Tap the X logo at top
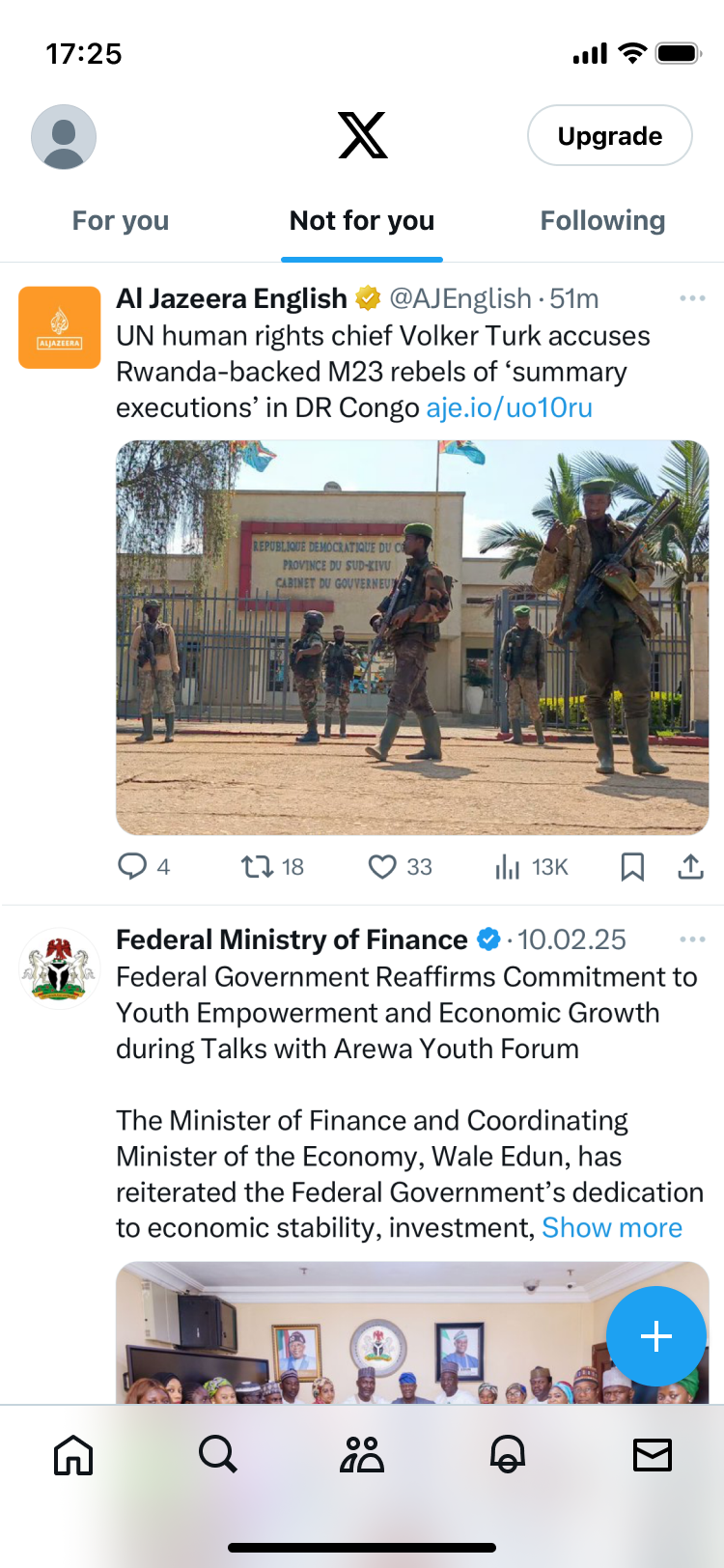The height and width of the screenshot is (1568, 724). click(363, 135)
